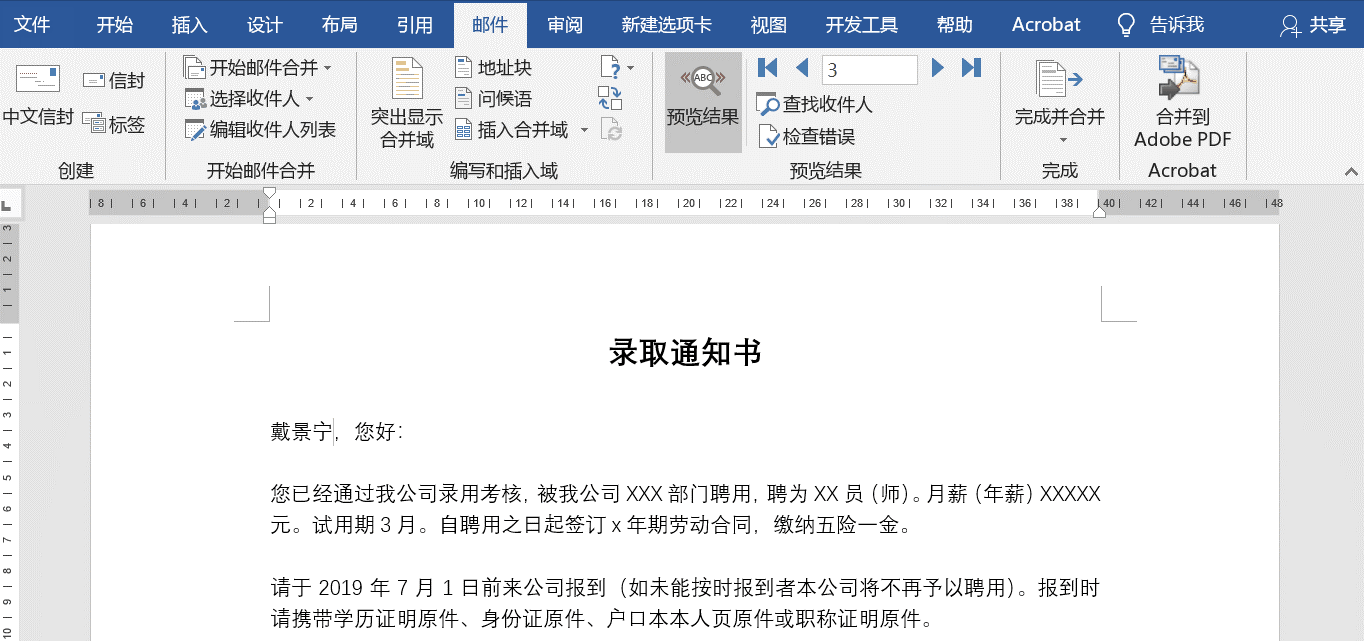The image size is (1364, 641).
Task: Go to the previous record
Action: tap(801, 67)
